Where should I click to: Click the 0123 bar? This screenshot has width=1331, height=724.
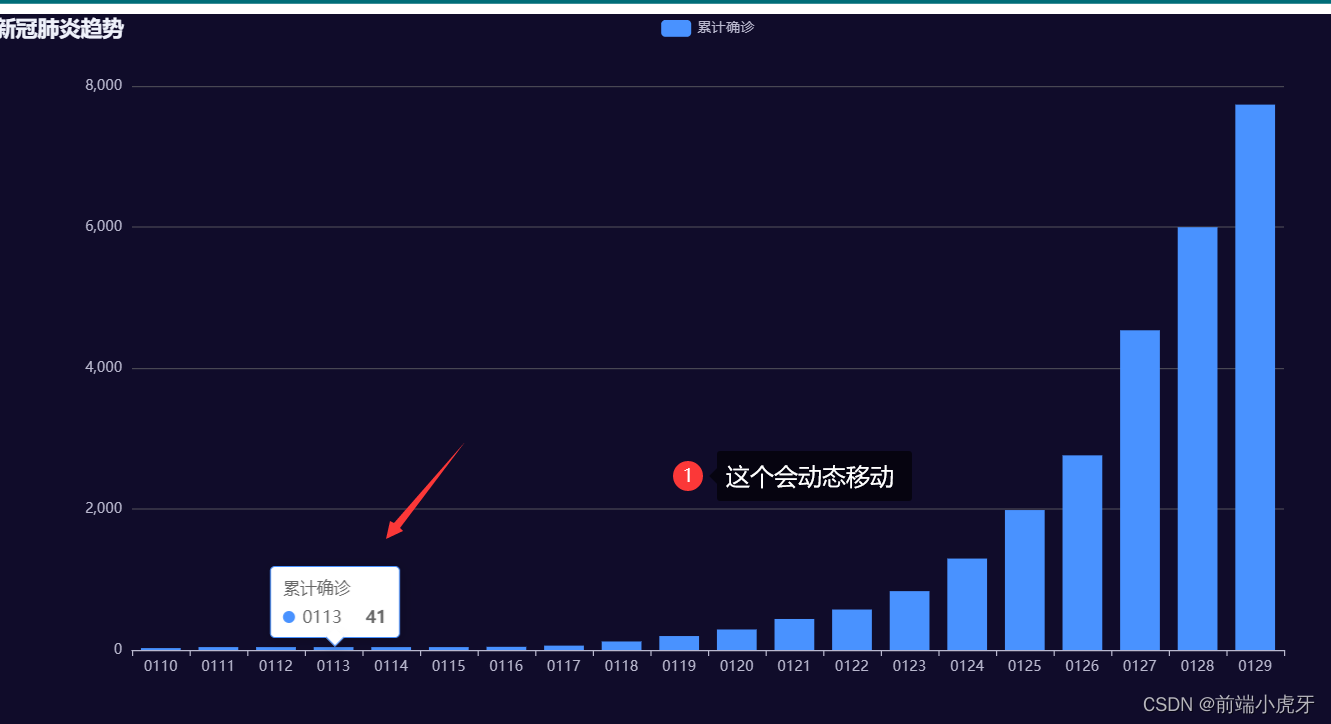(909, 620)
